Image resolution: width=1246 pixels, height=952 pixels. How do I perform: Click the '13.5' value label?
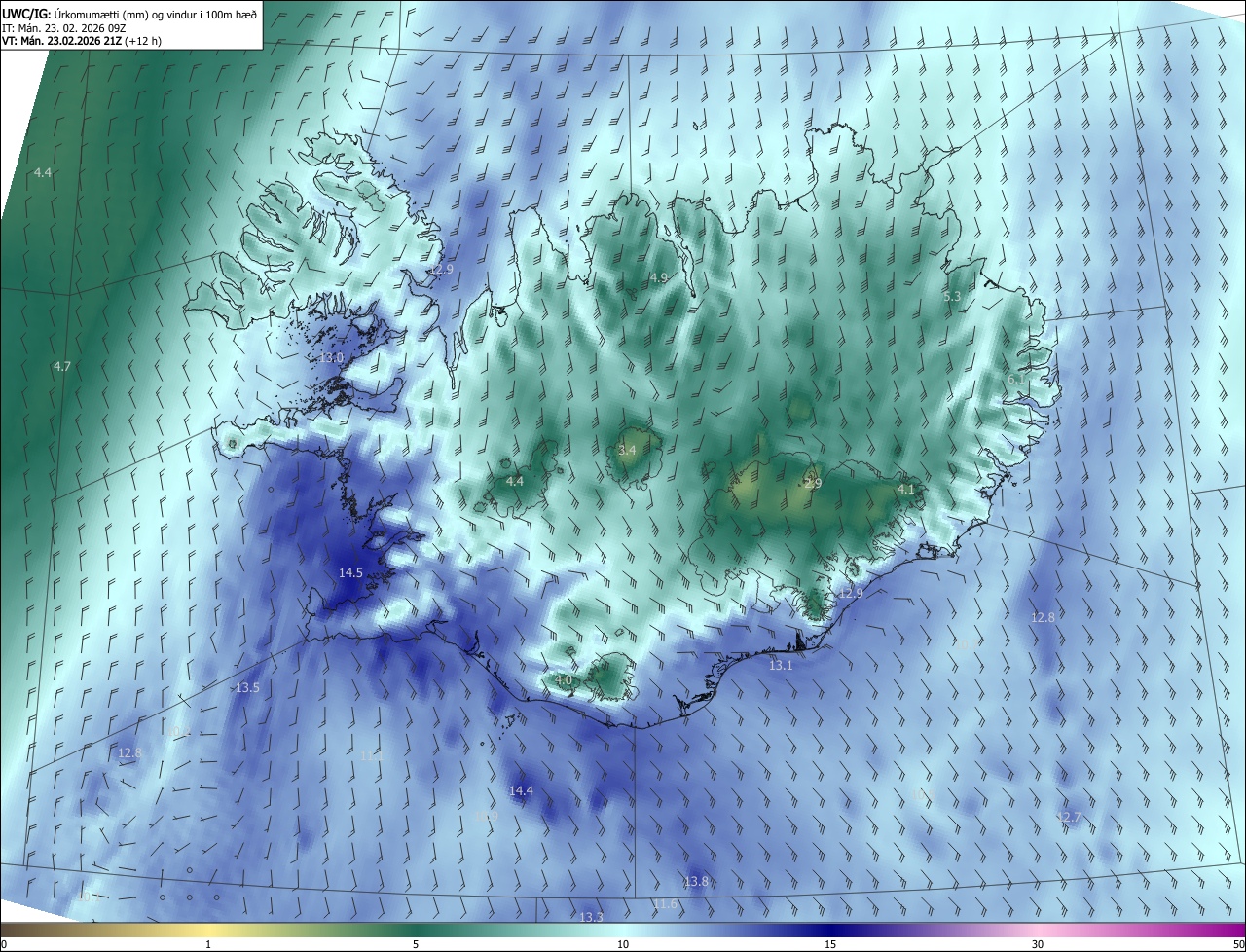[247, 687]
